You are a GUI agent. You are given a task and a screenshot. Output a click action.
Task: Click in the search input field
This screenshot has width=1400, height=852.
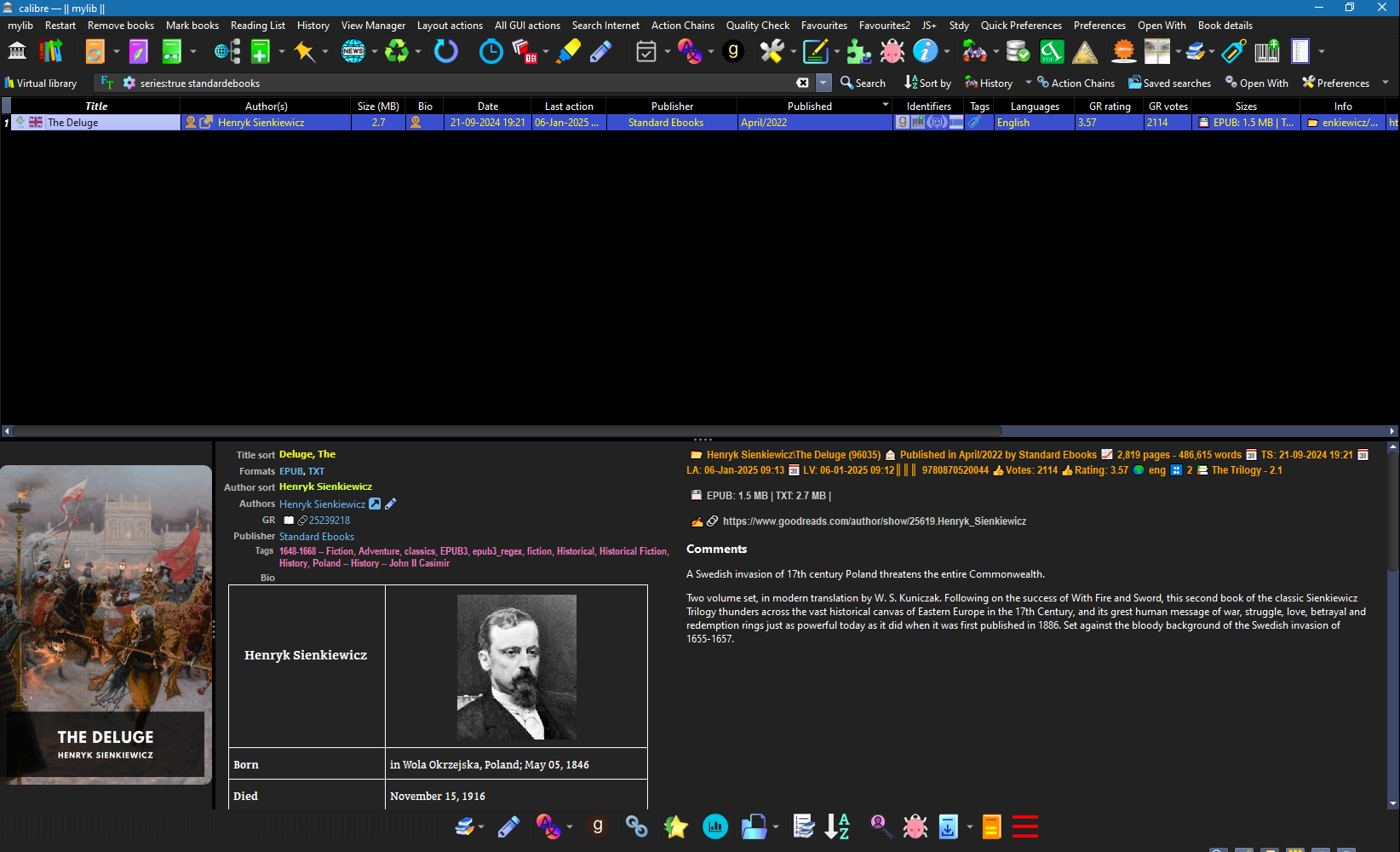(x=465, y=83)
